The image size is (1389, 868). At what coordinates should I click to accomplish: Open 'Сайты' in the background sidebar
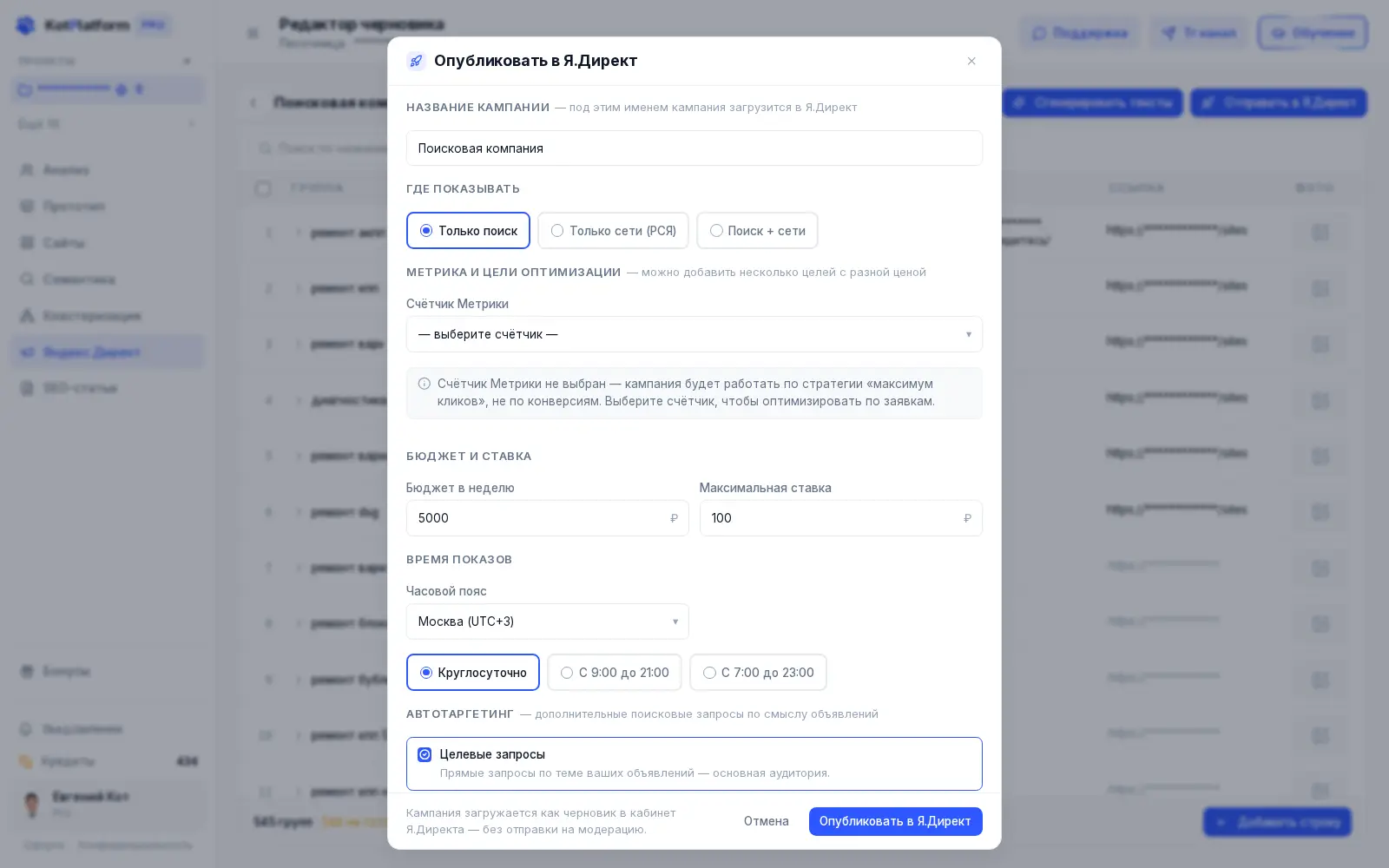pyautogui.click(x=108, y=243)
